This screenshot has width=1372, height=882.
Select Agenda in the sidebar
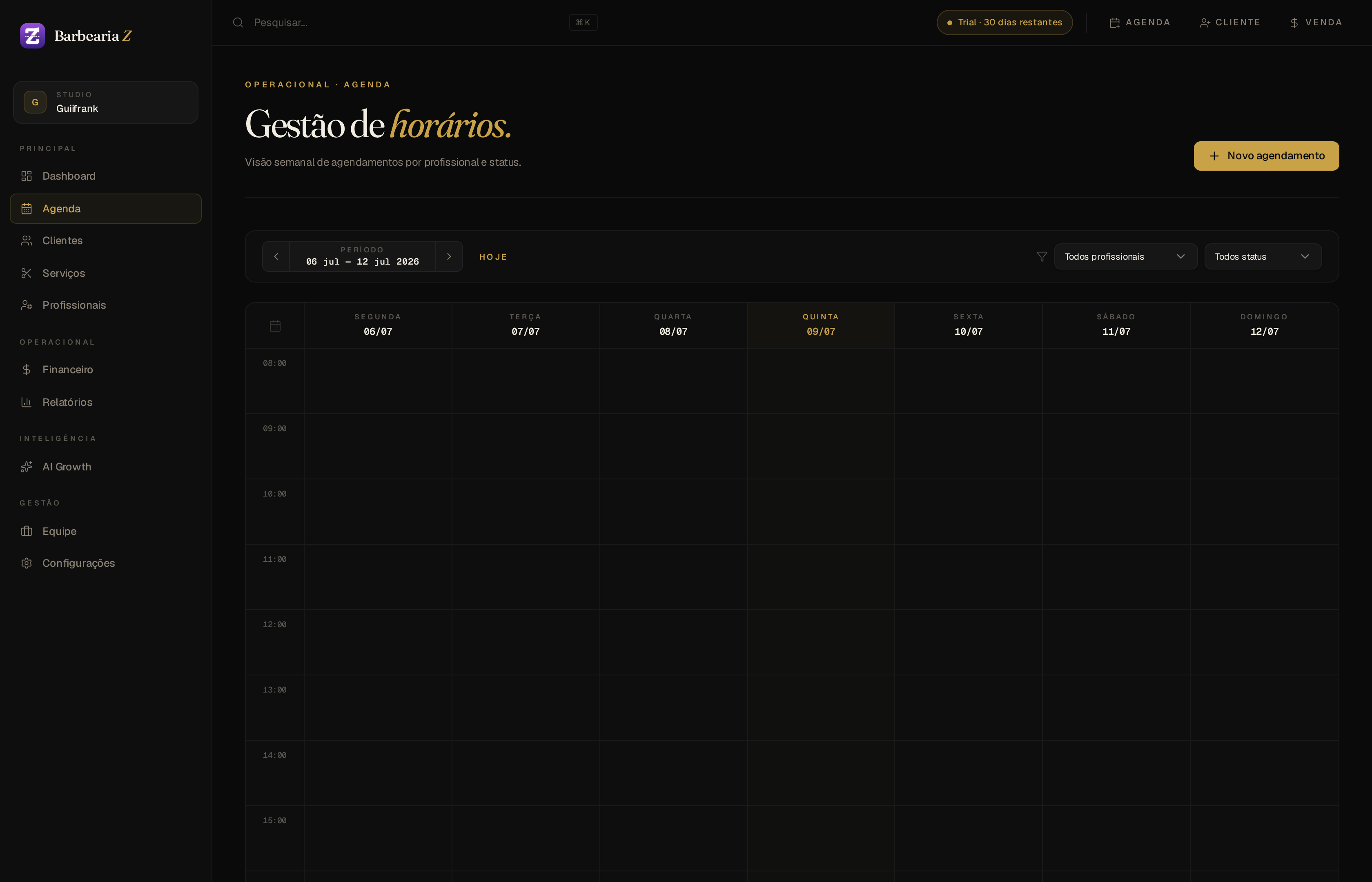click(x=106, y=209)
